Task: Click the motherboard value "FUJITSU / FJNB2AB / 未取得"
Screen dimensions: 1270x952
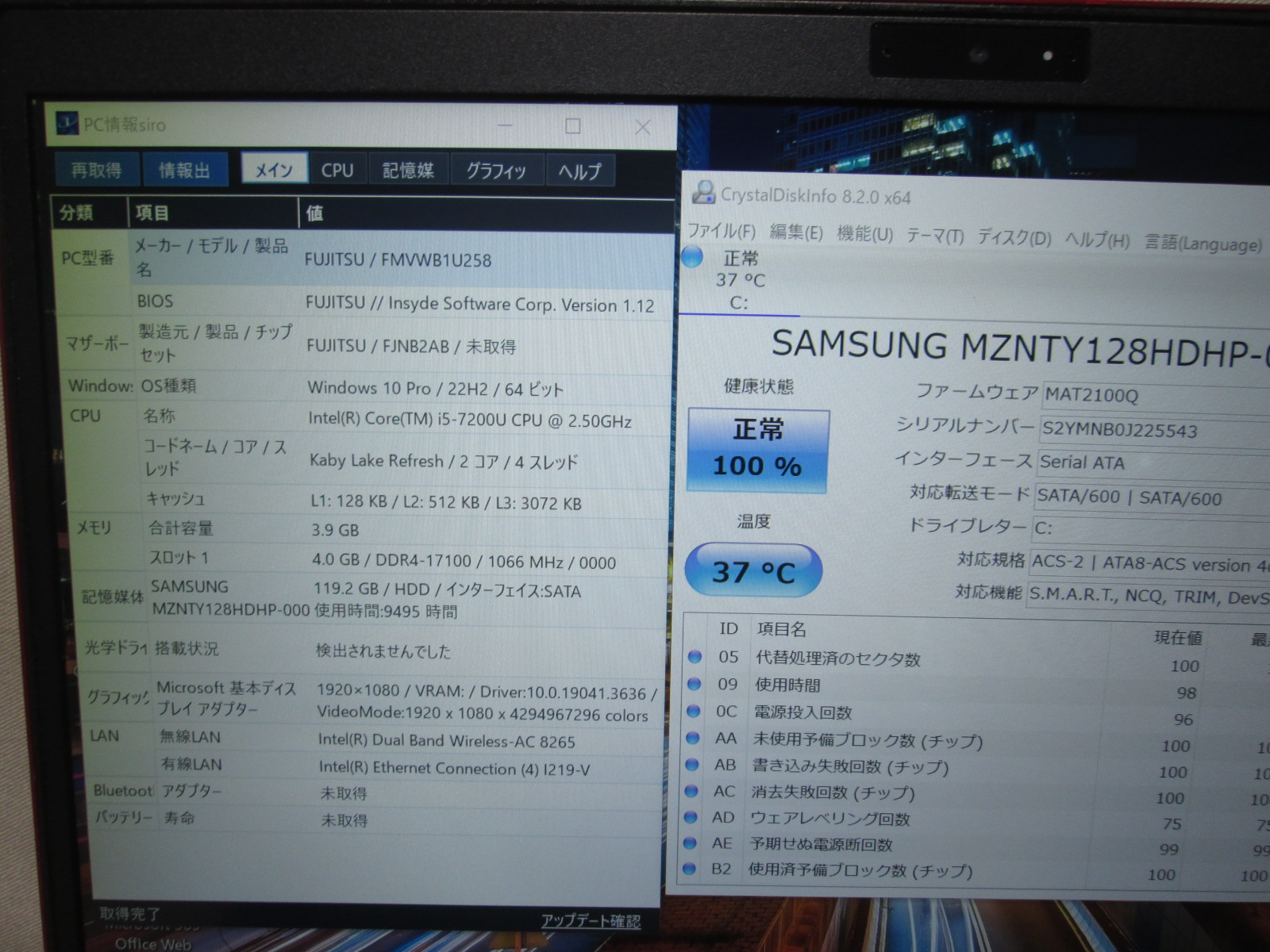Action: (411, 346)
